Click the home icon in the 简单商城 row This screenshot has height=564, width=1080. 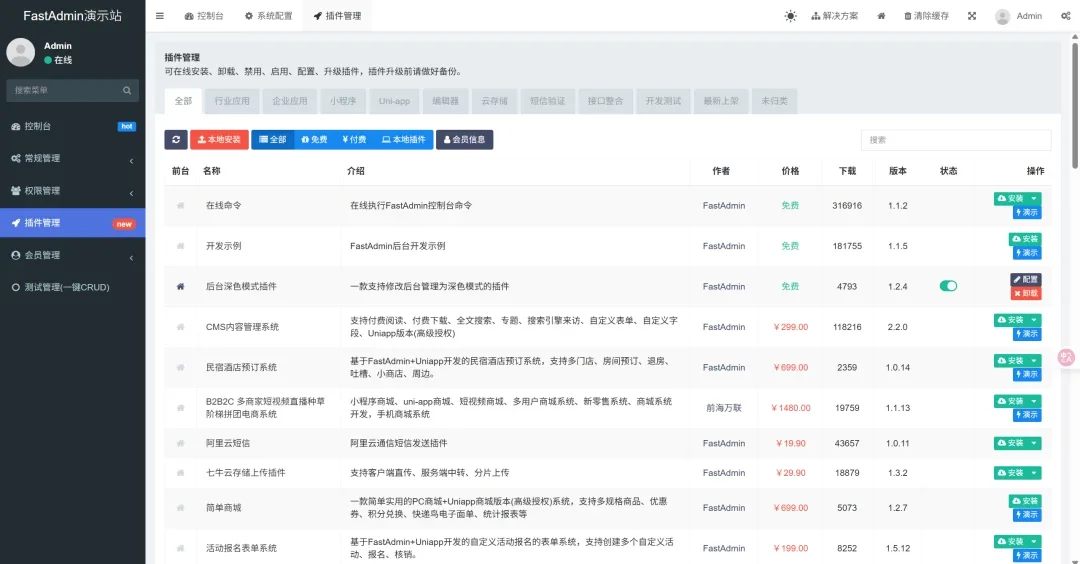180,508
